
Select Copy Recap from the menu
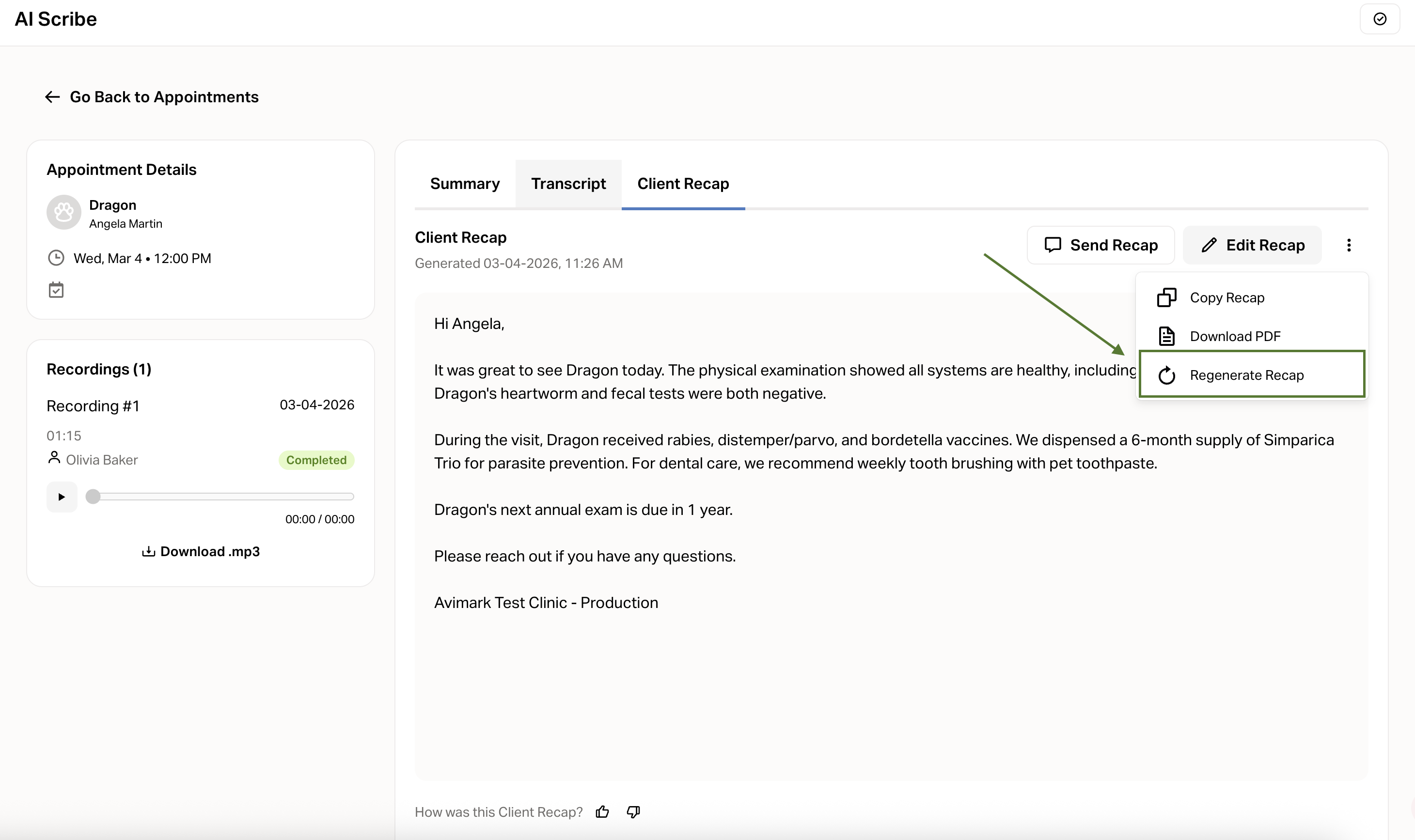(1226, 298)
